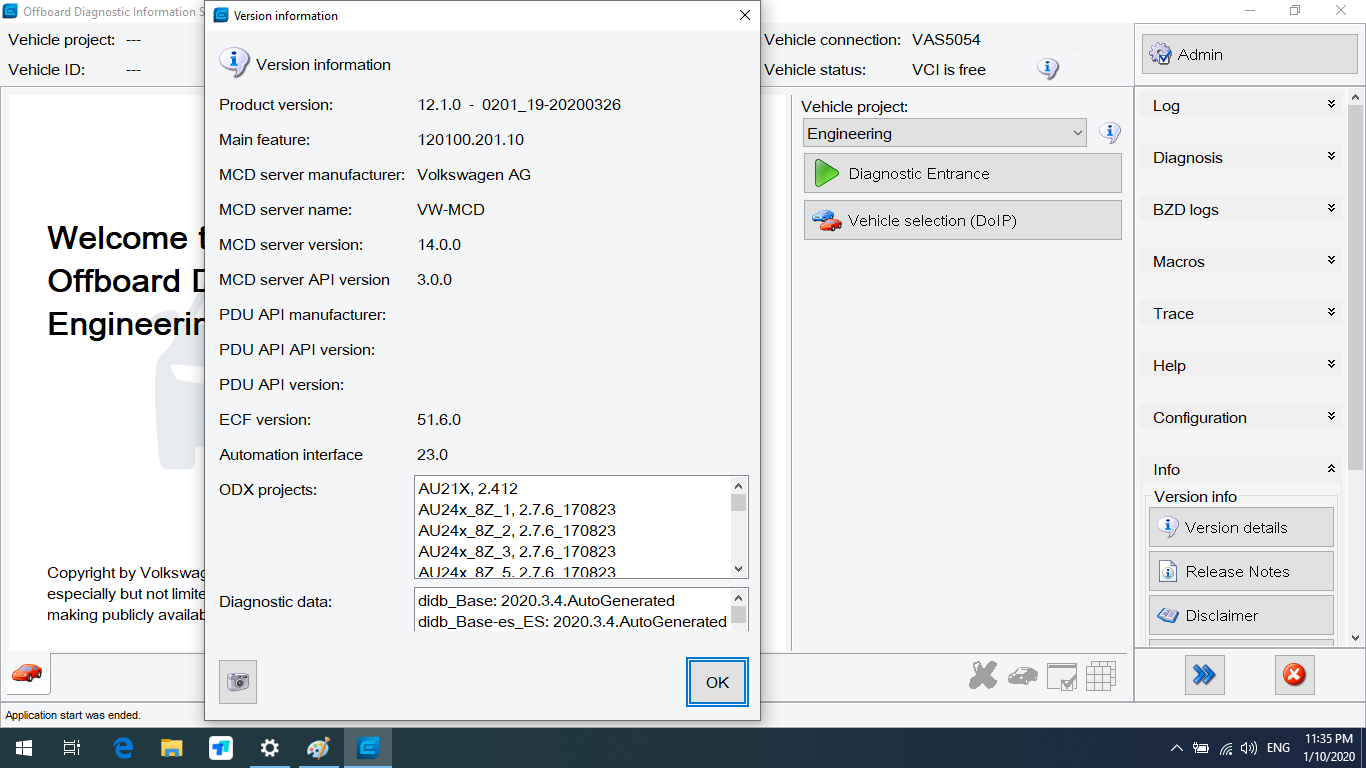
Task: Click the ENG language indicator
Action: tap(1278, 748)
